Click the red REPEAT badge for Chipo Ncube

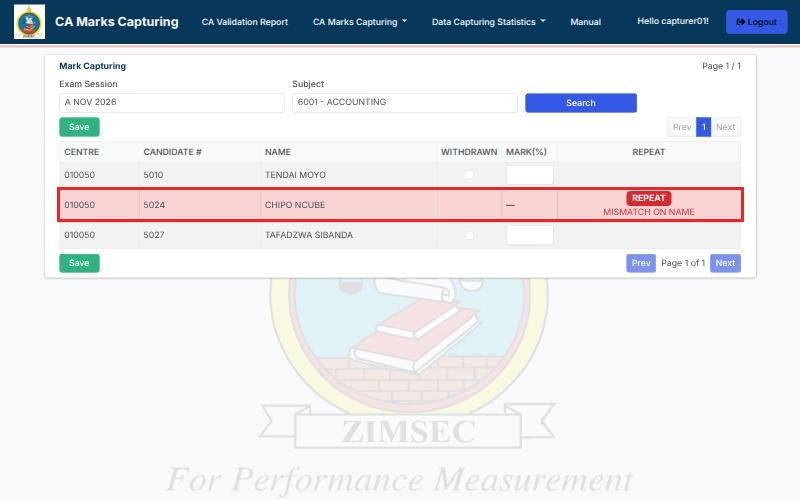click(x=648, y=198)
